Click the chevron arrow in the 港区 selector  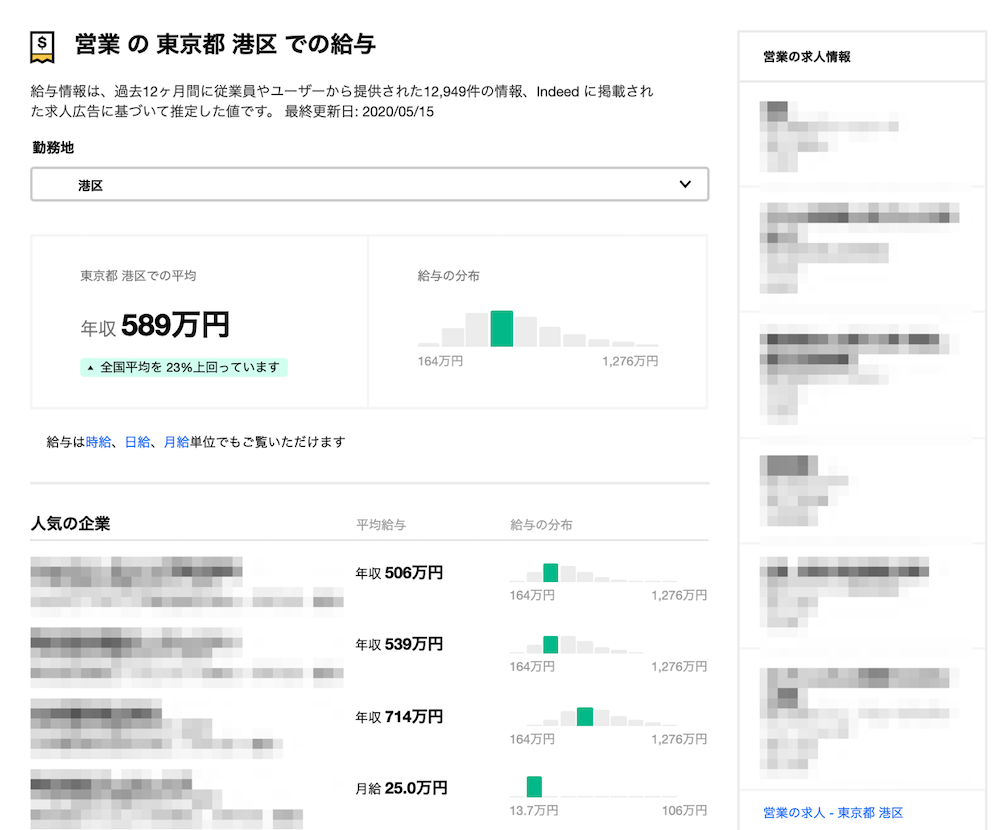point(685,185)
